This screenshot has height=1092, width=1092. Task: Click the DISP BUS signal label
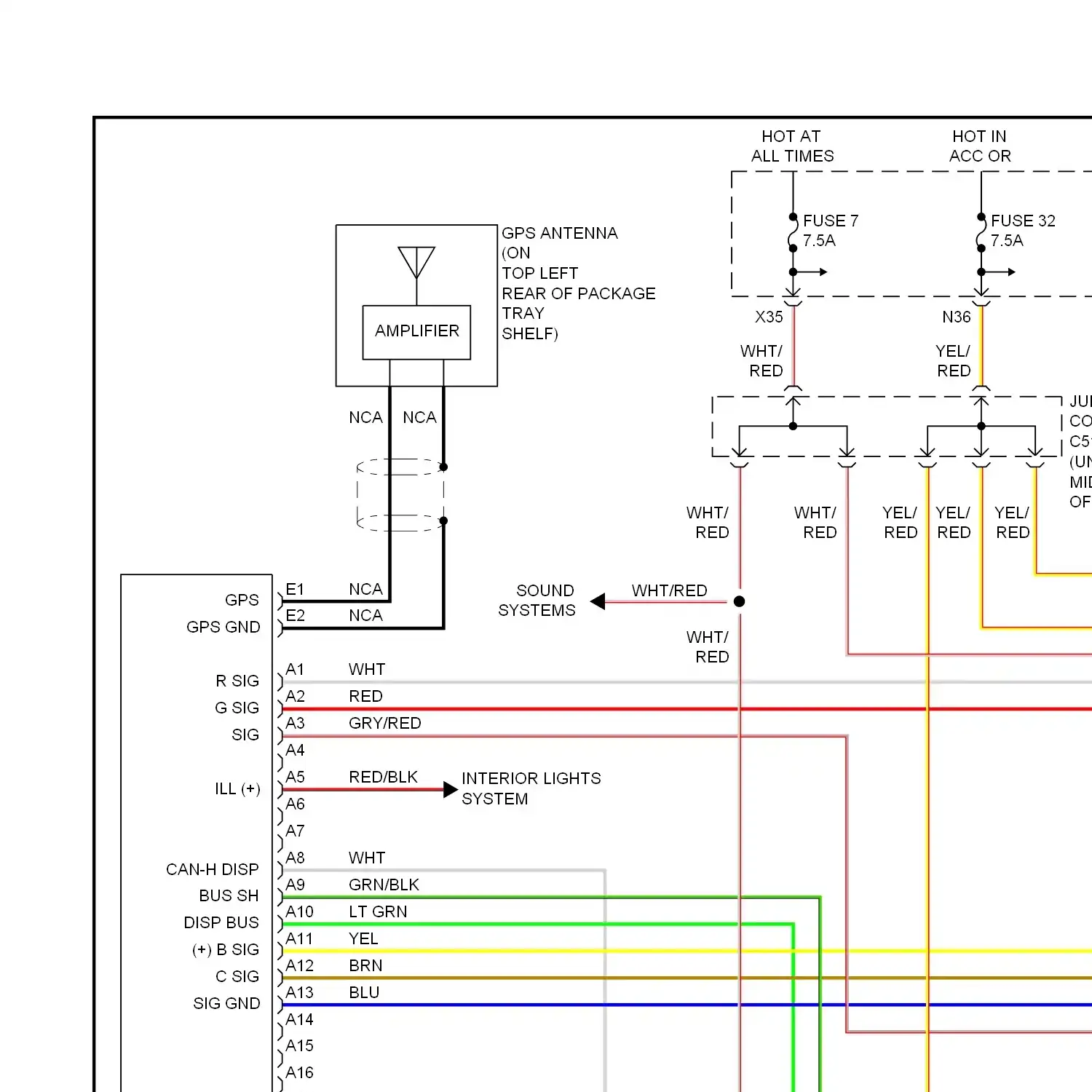tap(221, 923)
